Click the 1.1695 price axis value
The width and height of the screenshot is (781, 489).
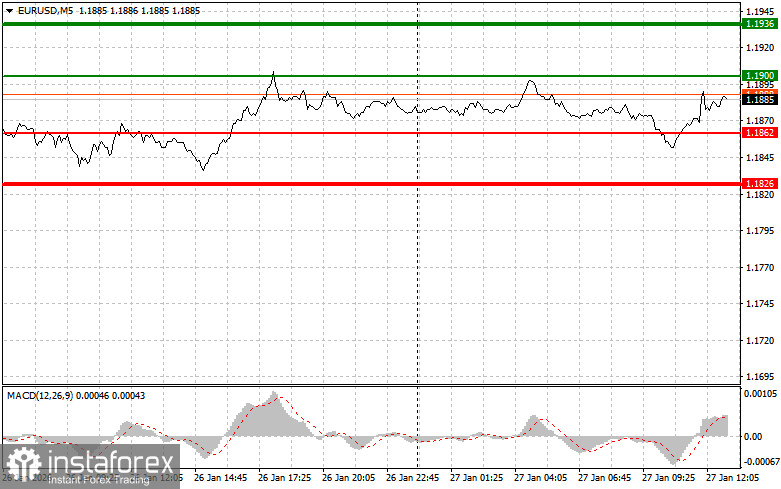[760, 377]
